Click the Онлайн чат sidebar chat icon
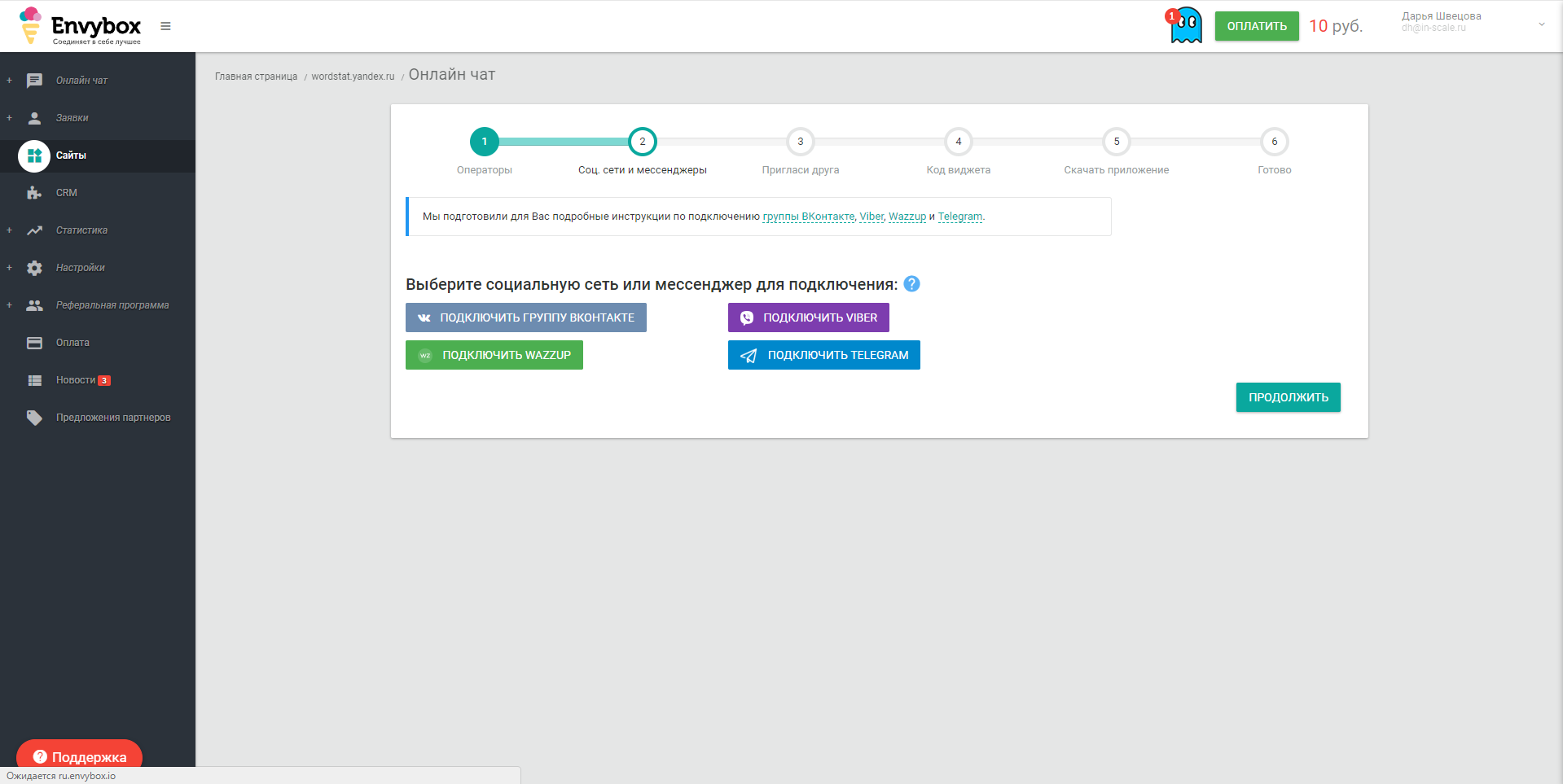 click(34, 81)
